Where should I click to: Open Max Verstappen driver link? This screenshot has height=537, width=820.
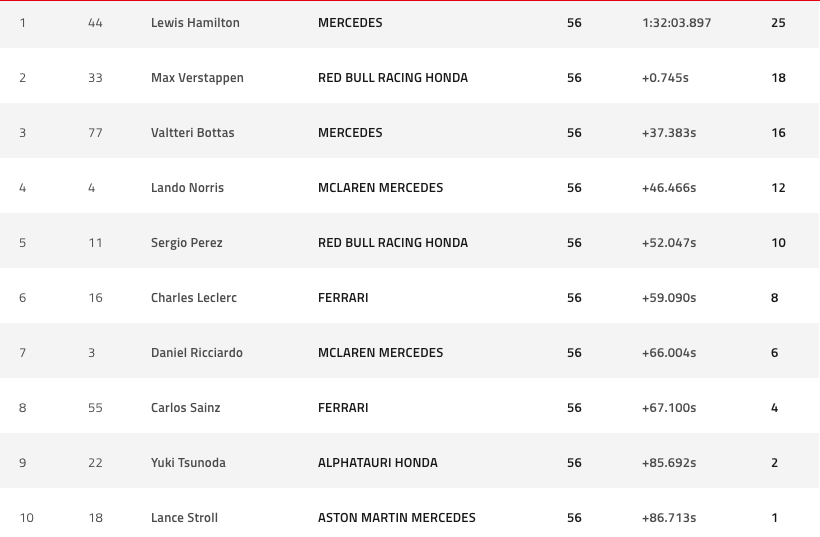tap(197, 78)
